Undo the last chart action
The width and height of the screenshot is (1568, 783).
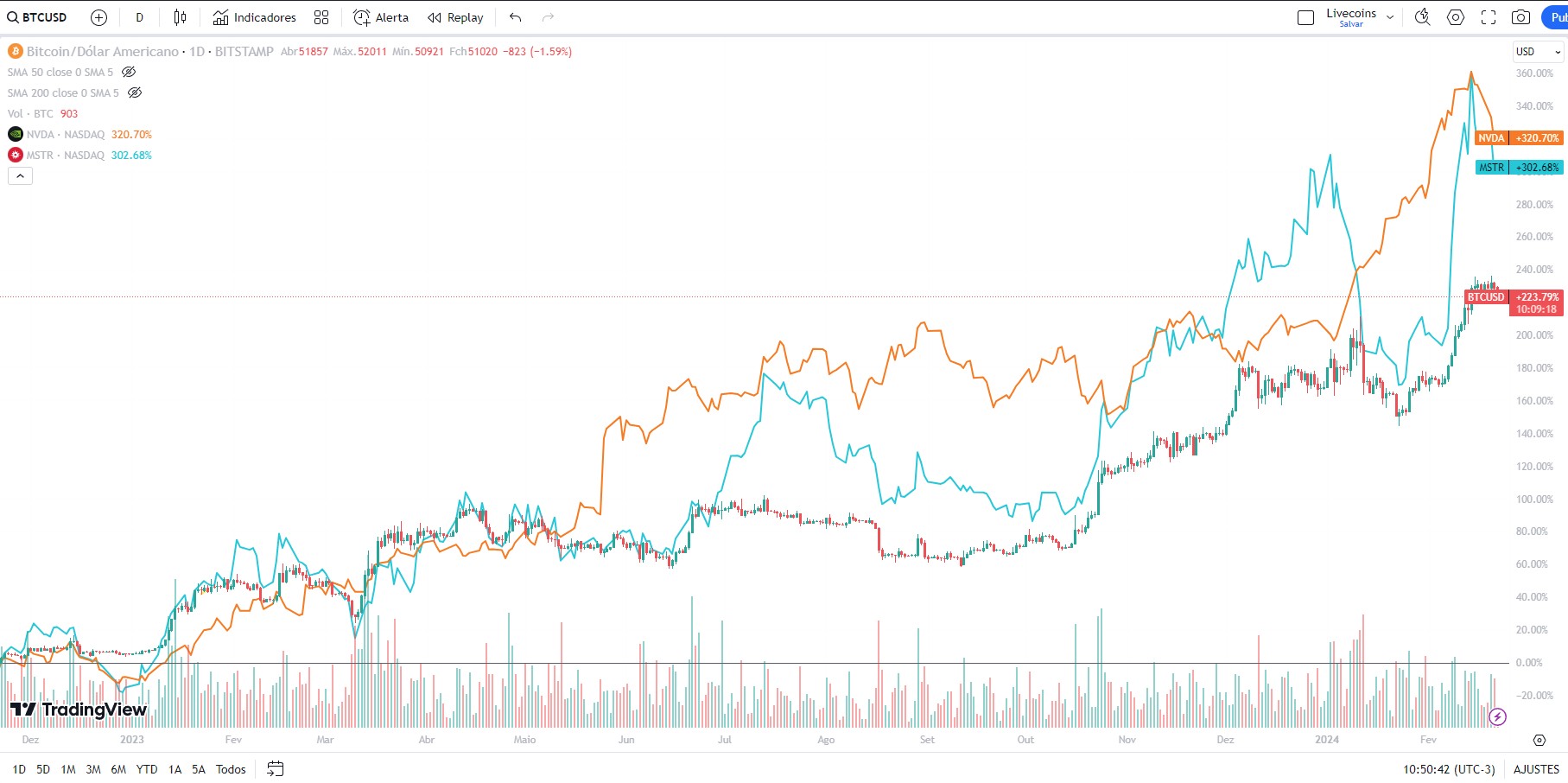(x=516, y=17)
